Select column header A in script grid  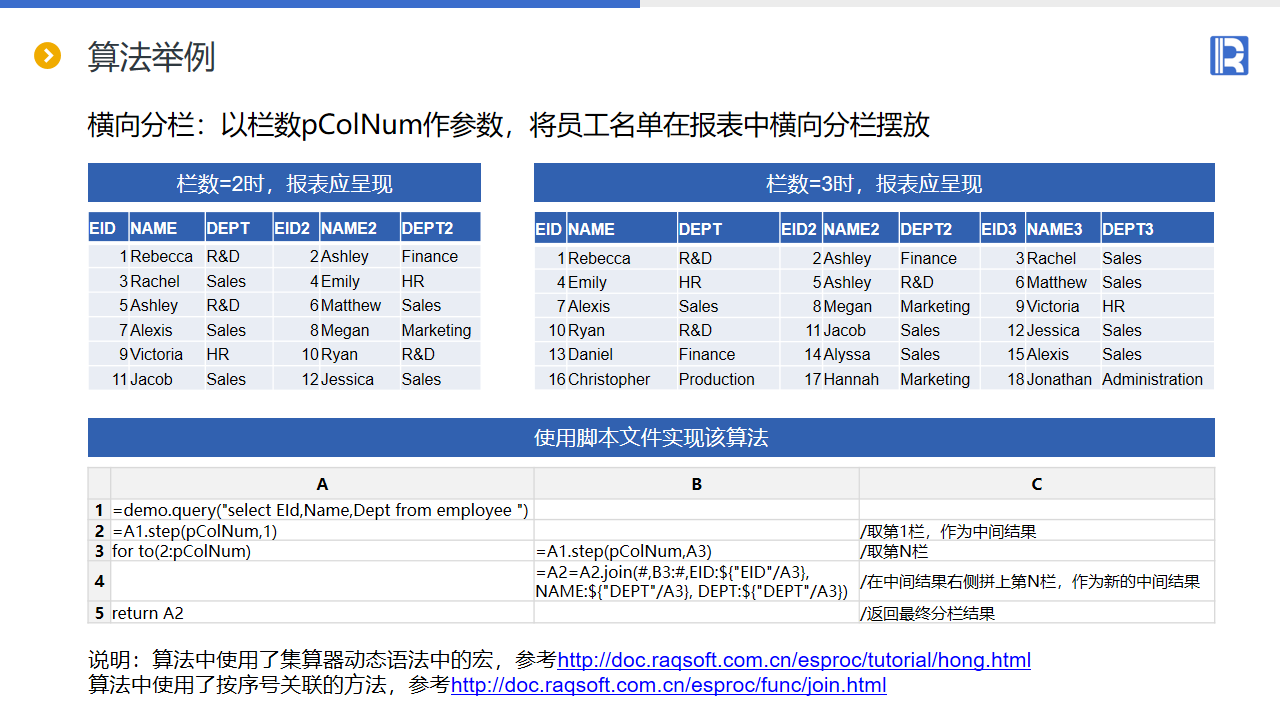[322, 484]
